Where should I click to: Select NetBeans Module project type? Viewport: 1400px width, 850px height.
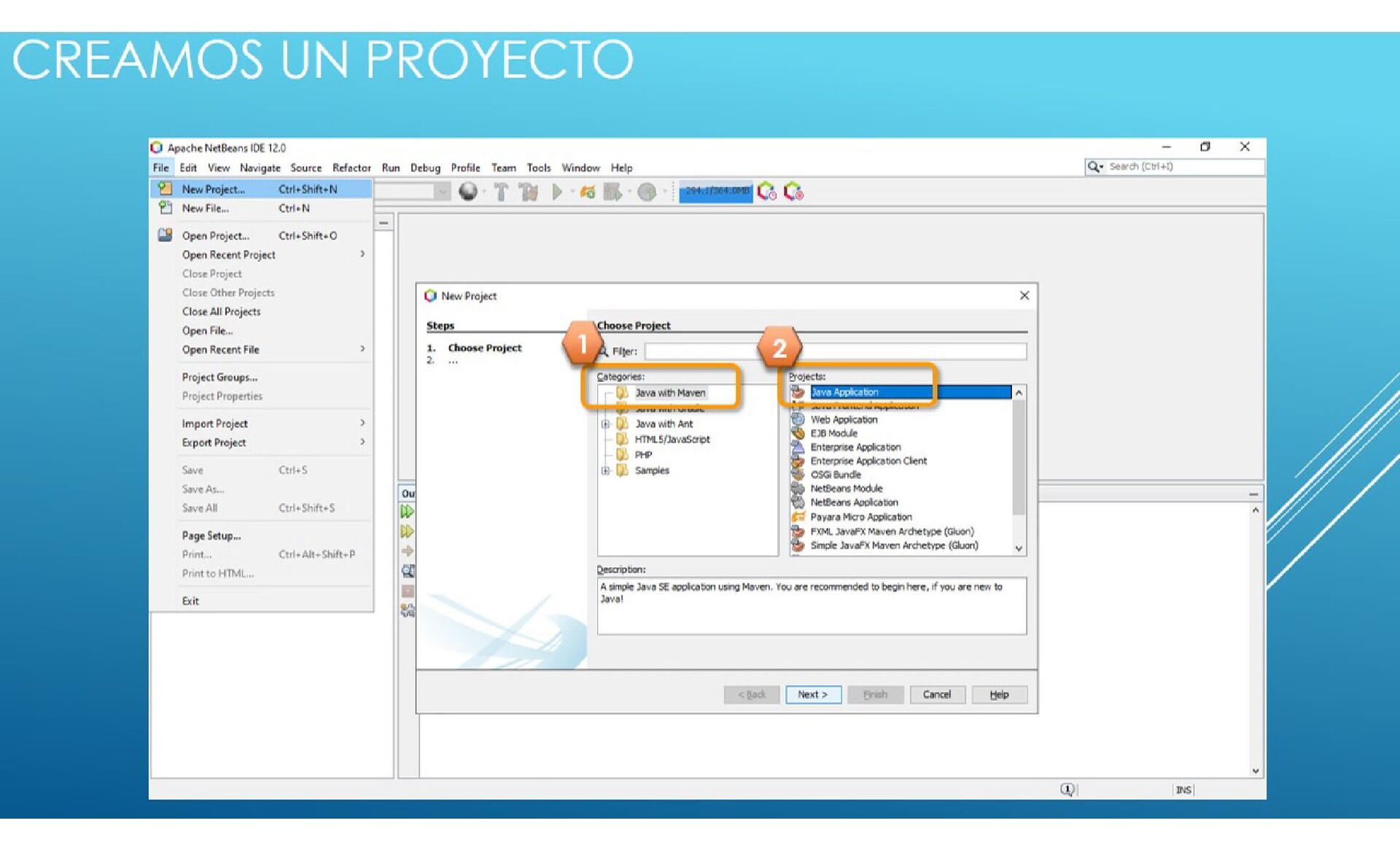coord(847,488)
